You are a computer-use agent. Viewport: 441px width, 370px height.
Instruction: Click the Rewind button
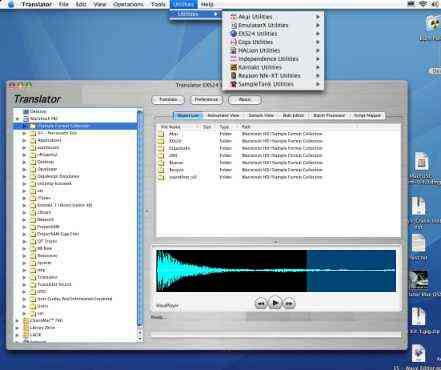(x=261, y=304)
